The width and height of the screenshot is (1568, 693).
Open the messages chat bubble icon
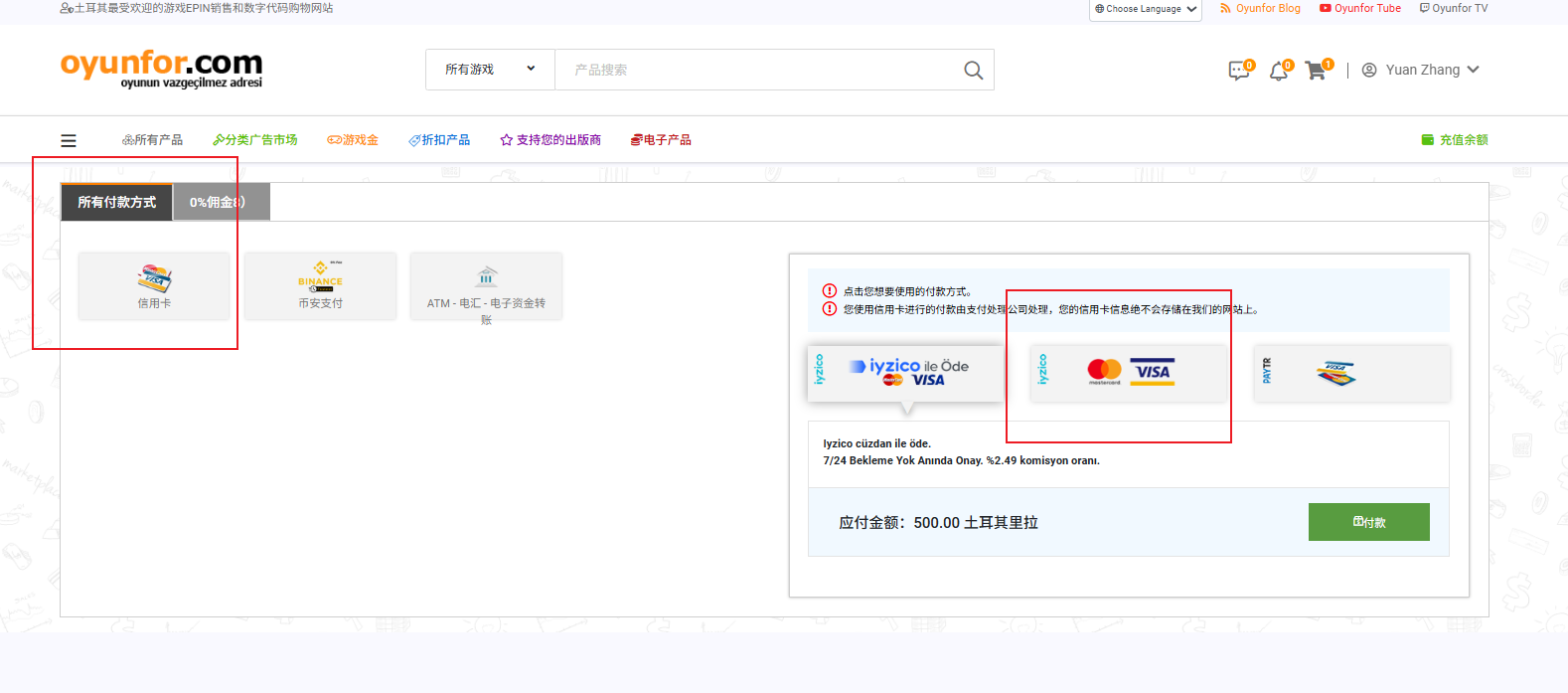tap(1239, 71)
